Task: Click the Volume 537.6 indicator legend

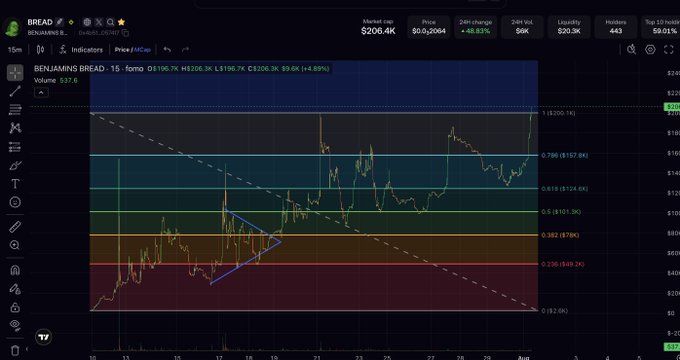Action: [x=56, y=80]
